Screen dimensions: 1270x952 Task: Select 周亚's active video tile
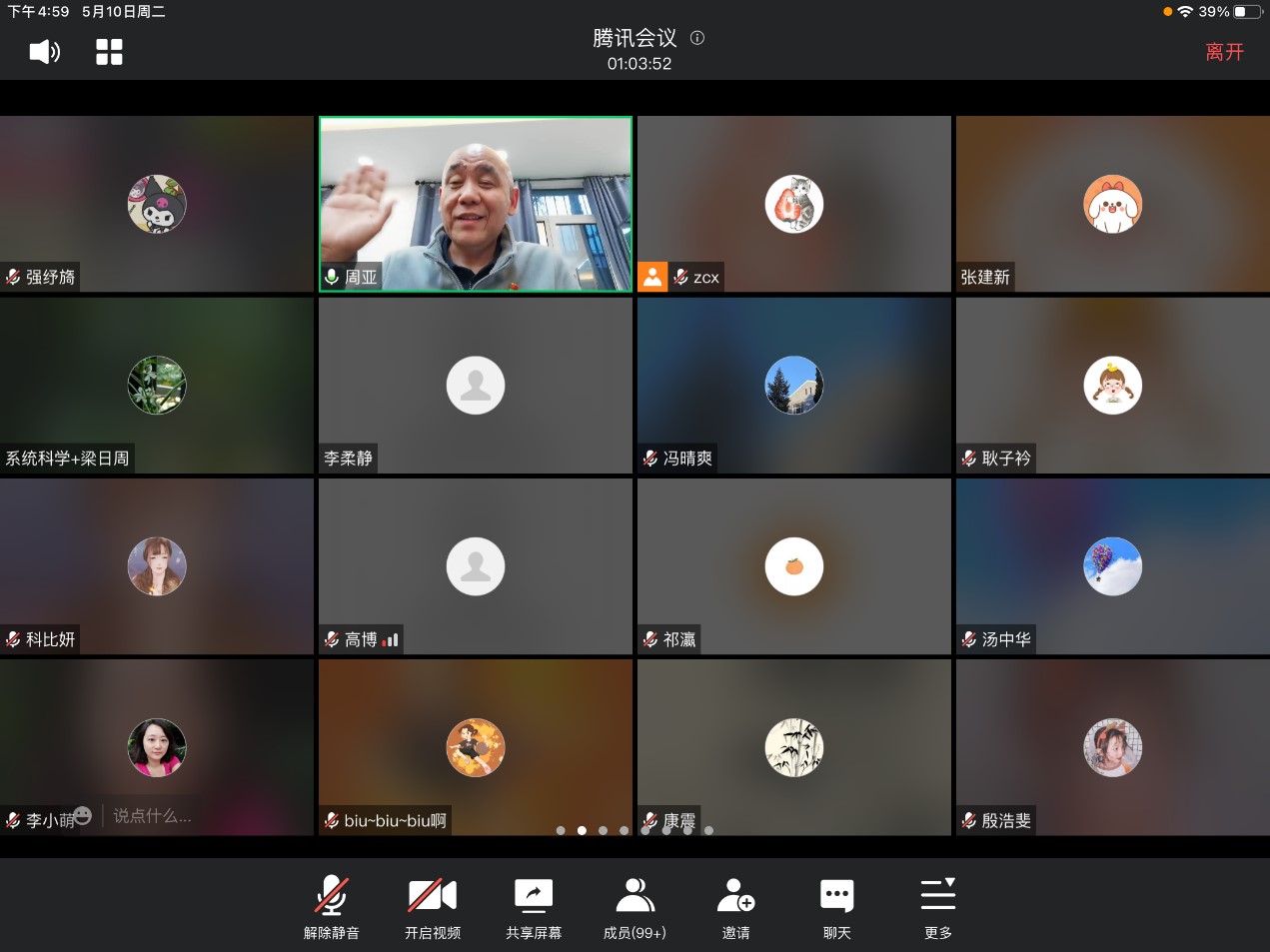coord(476,204)
